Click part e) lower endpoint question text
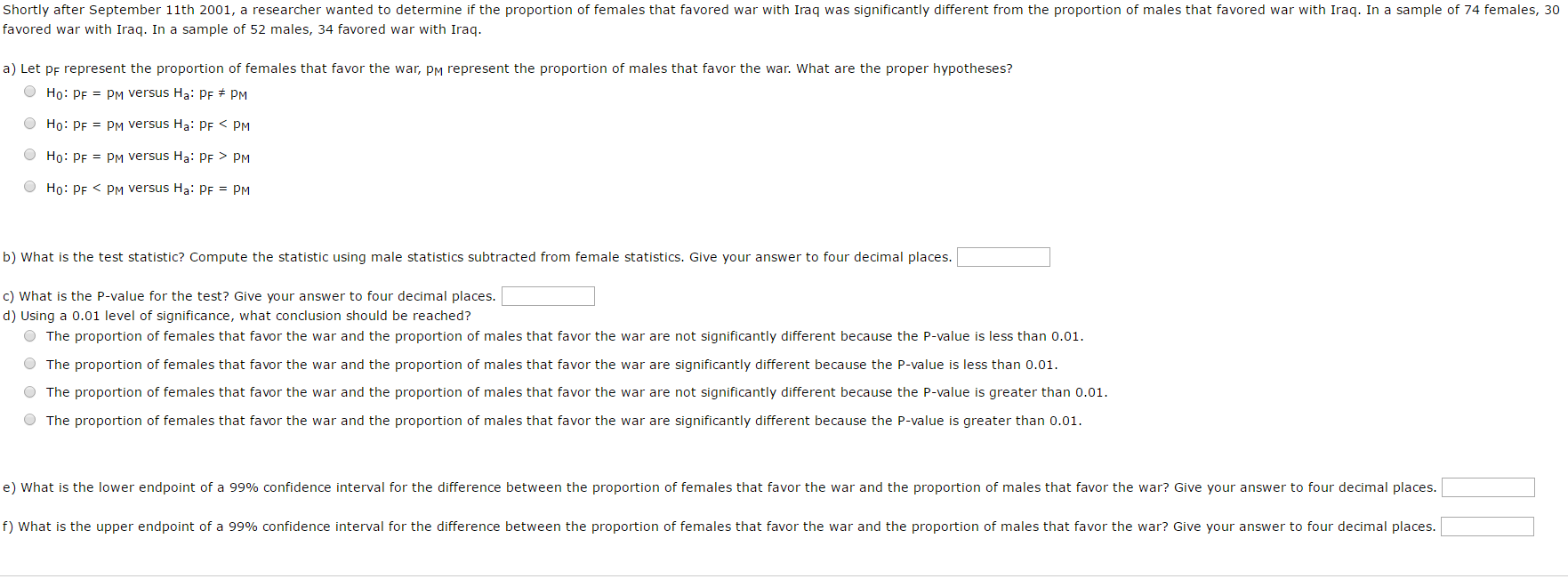The width and height of the screenshot is (1568, 579). pyautogui.click(x=719, y=487)
